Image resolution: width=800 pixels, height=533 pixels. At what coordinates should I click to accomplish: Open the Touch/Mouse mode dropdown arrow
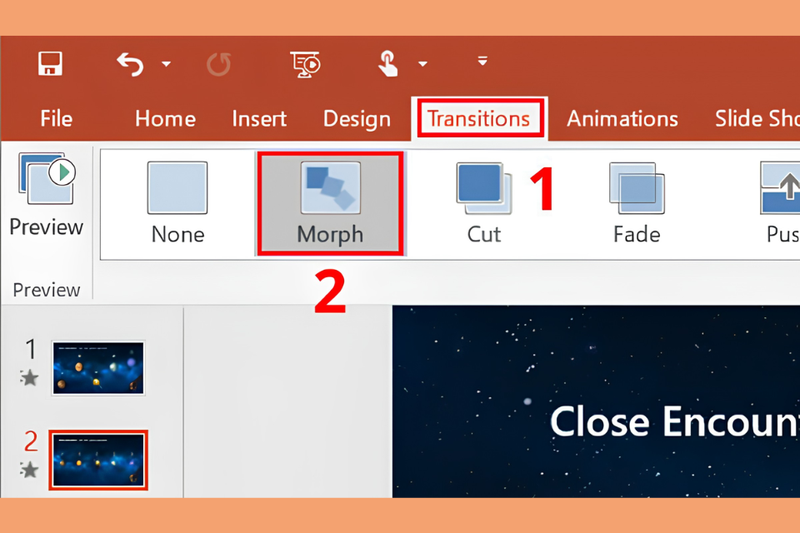(x=422, y=64)
